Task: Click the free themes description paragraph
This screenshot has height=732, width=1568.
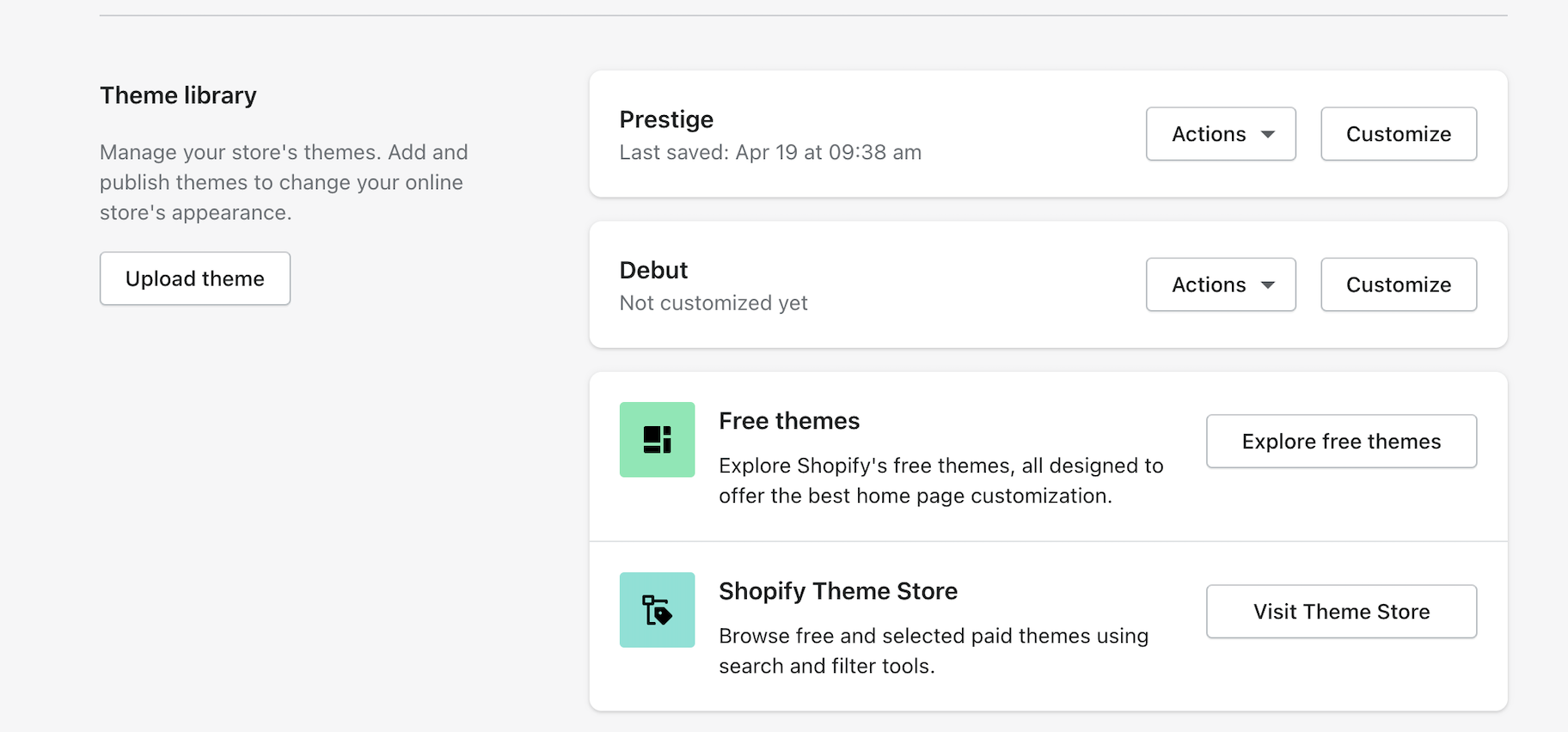Action: [x=940, y=480]
